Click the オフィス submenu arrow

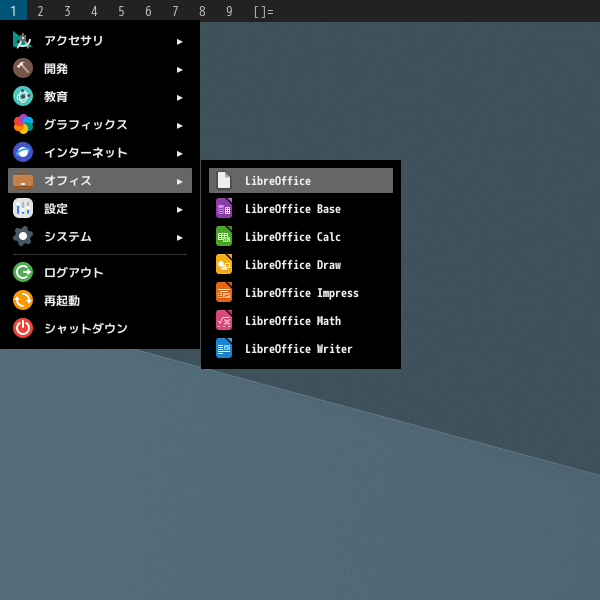[179, 181]
